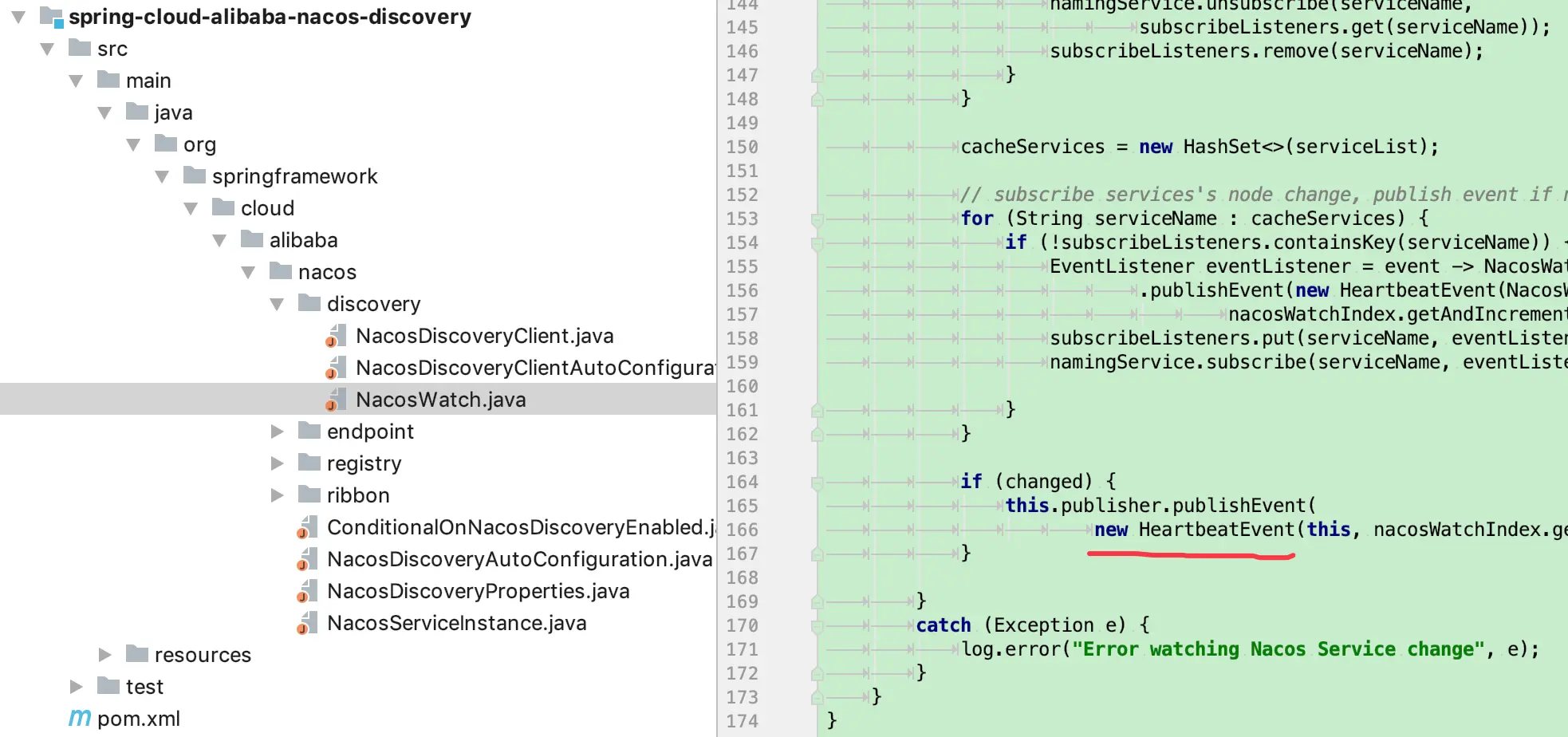Click line number 171 in the gutter
Screen dimensions: 1568x737
coord(743,649)
